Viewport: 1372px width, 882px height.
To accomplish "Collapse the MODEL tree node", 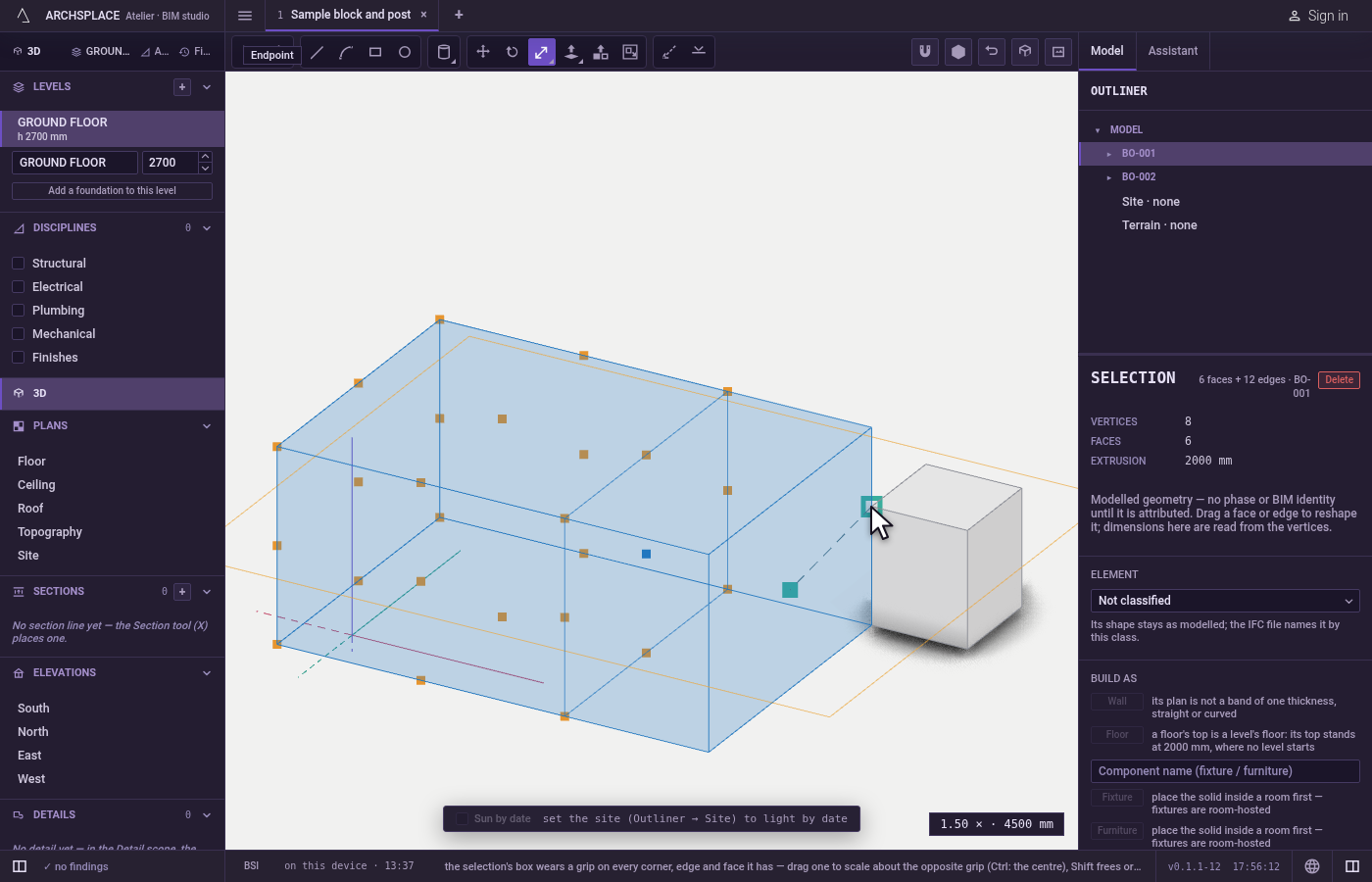I will [1098, 130].
